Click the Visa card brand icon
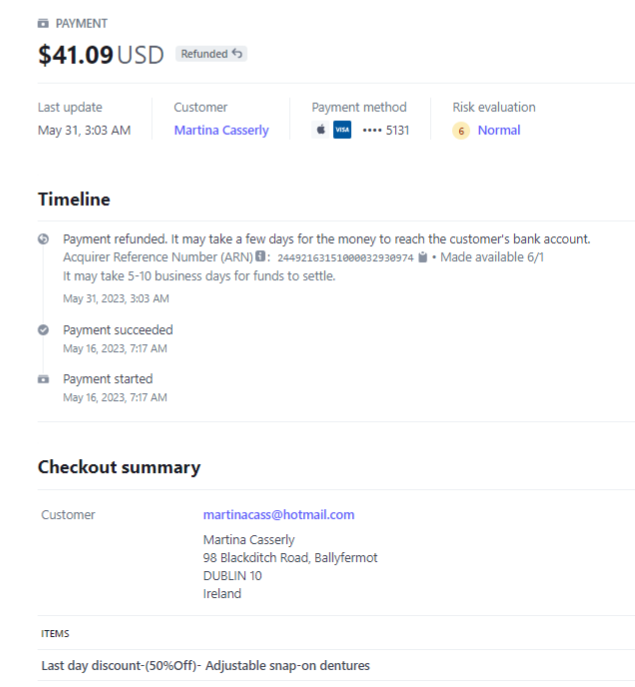635x687 pixels. point(342,130)
